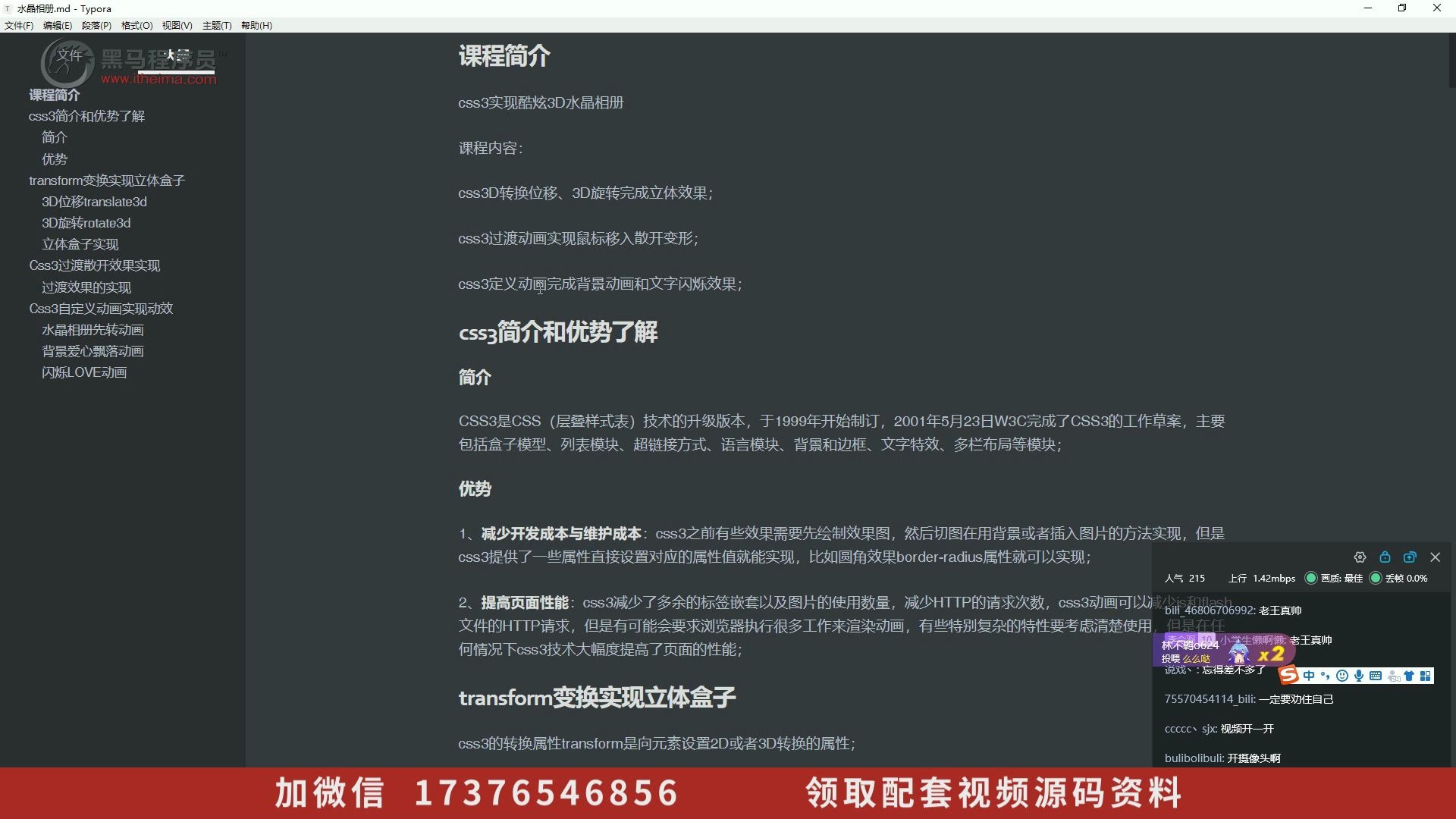Image resolution: width=1456 pixels, height=819 pixels.
Task: Restore down the Typora window
Action: 1402,8
